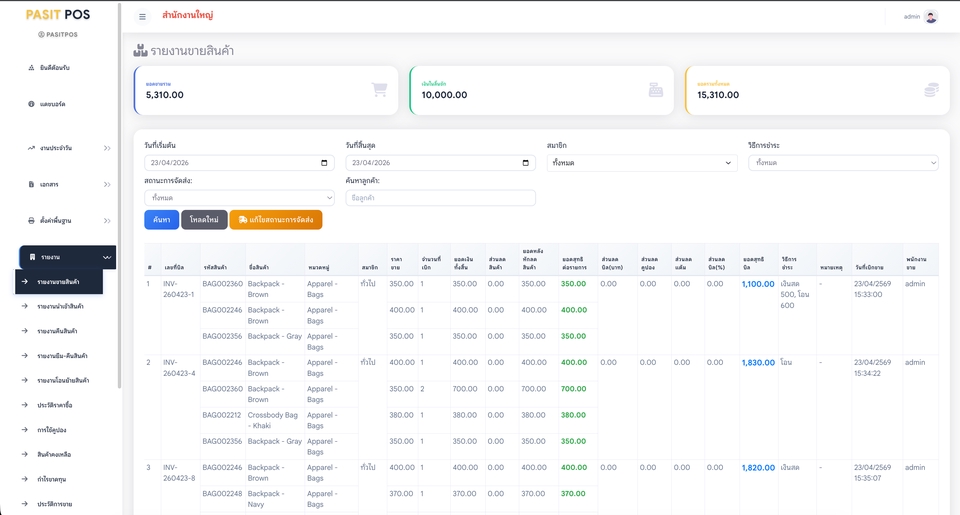The image size is (960, 515).
Task: Open the สถานะการจัดส่ง delivery status dropdown
Action: (x=239, y=198)
